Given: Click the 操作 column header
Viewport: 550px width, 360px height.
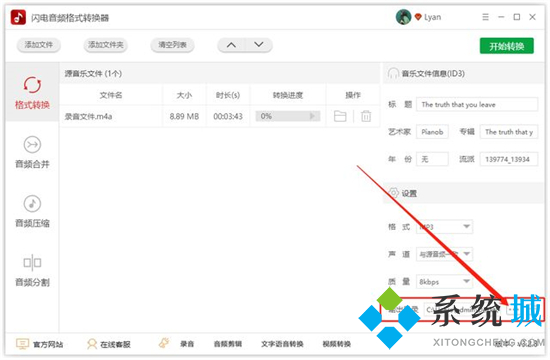Looking at the screenshot, I should tap(353, 95).
